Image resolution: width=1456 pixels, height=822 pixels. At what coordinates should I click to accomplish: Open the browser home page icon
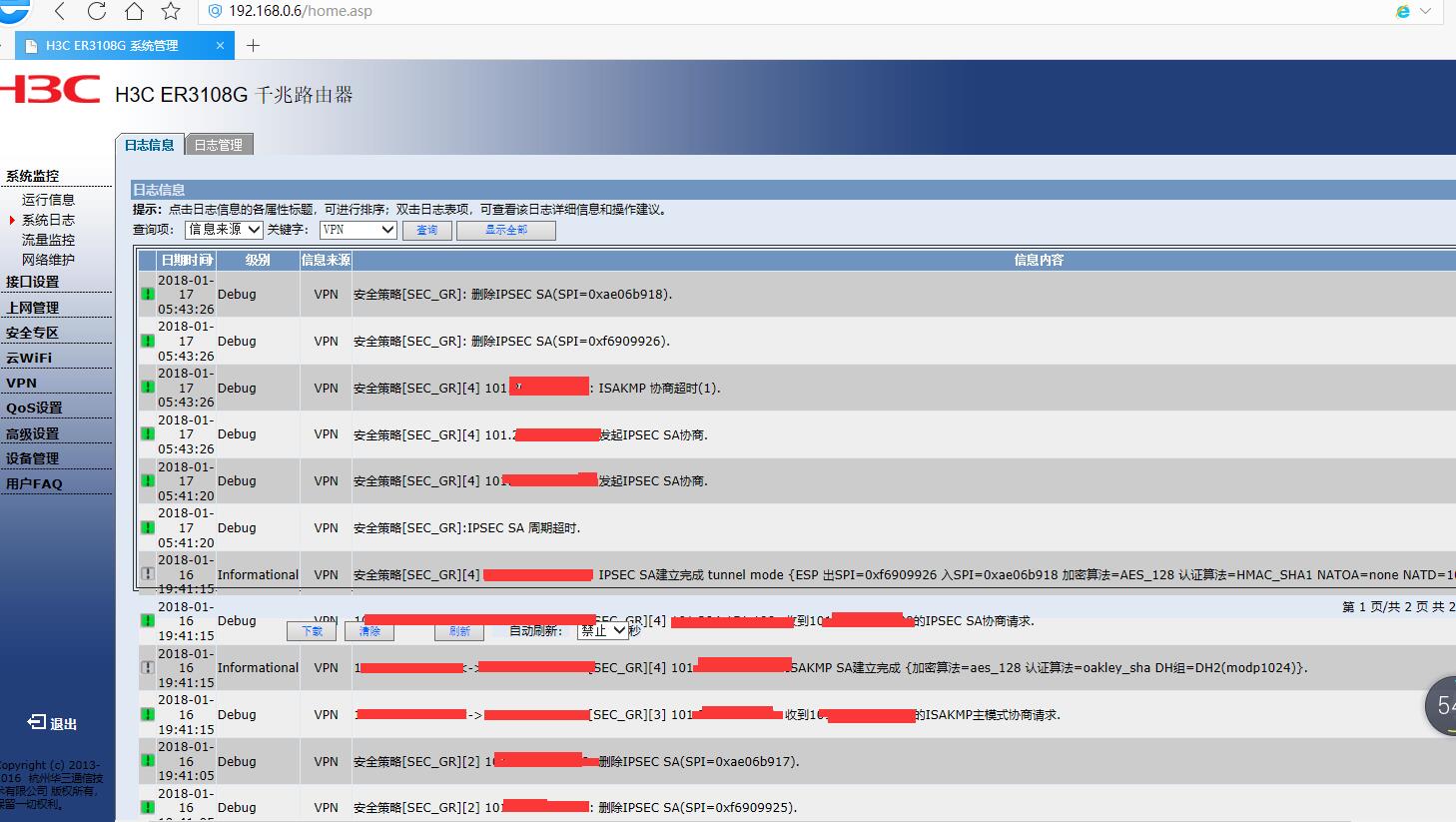click(134, 11)
